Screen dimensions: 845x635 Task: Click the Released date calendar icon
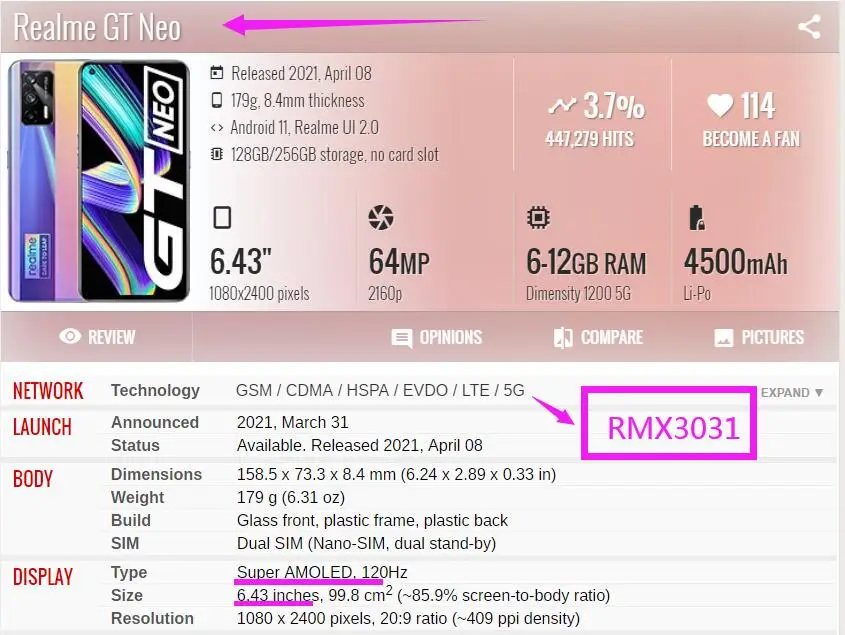[217, 72]
